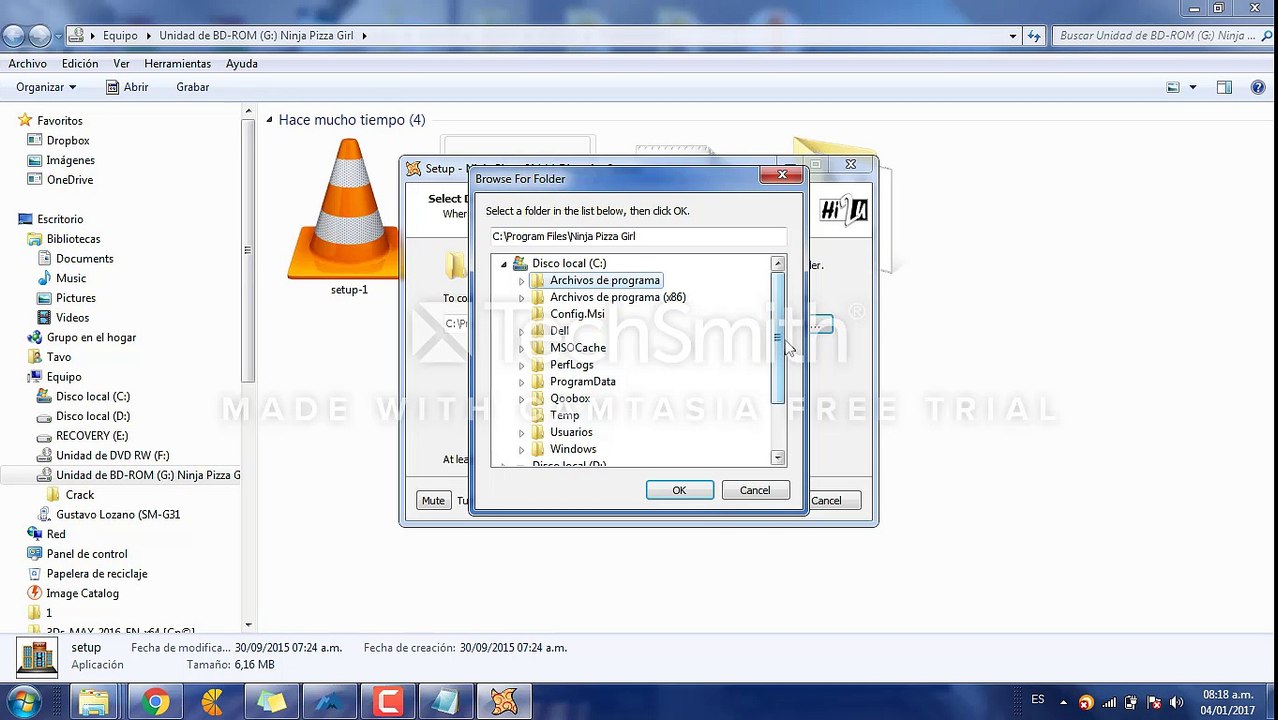Select Grupo en el hogar
The image size is (1278, 720).
click(x=91, y=338)
